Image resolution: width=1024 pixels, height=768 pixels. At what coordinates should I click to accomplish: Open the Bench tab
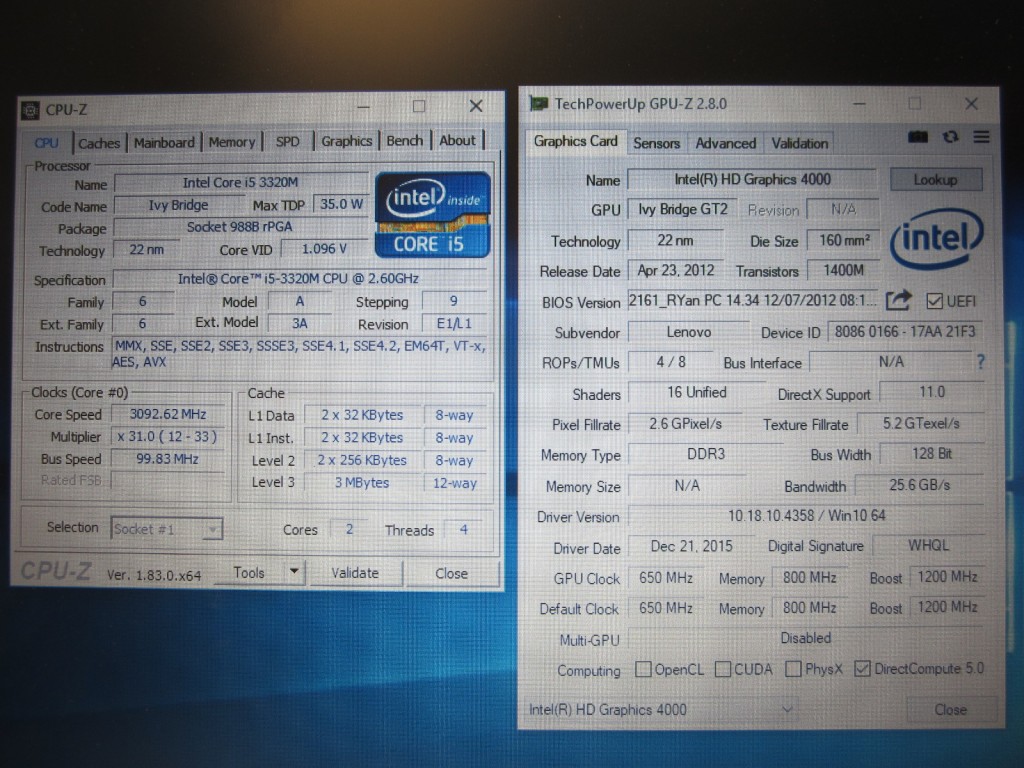[404, 140]
